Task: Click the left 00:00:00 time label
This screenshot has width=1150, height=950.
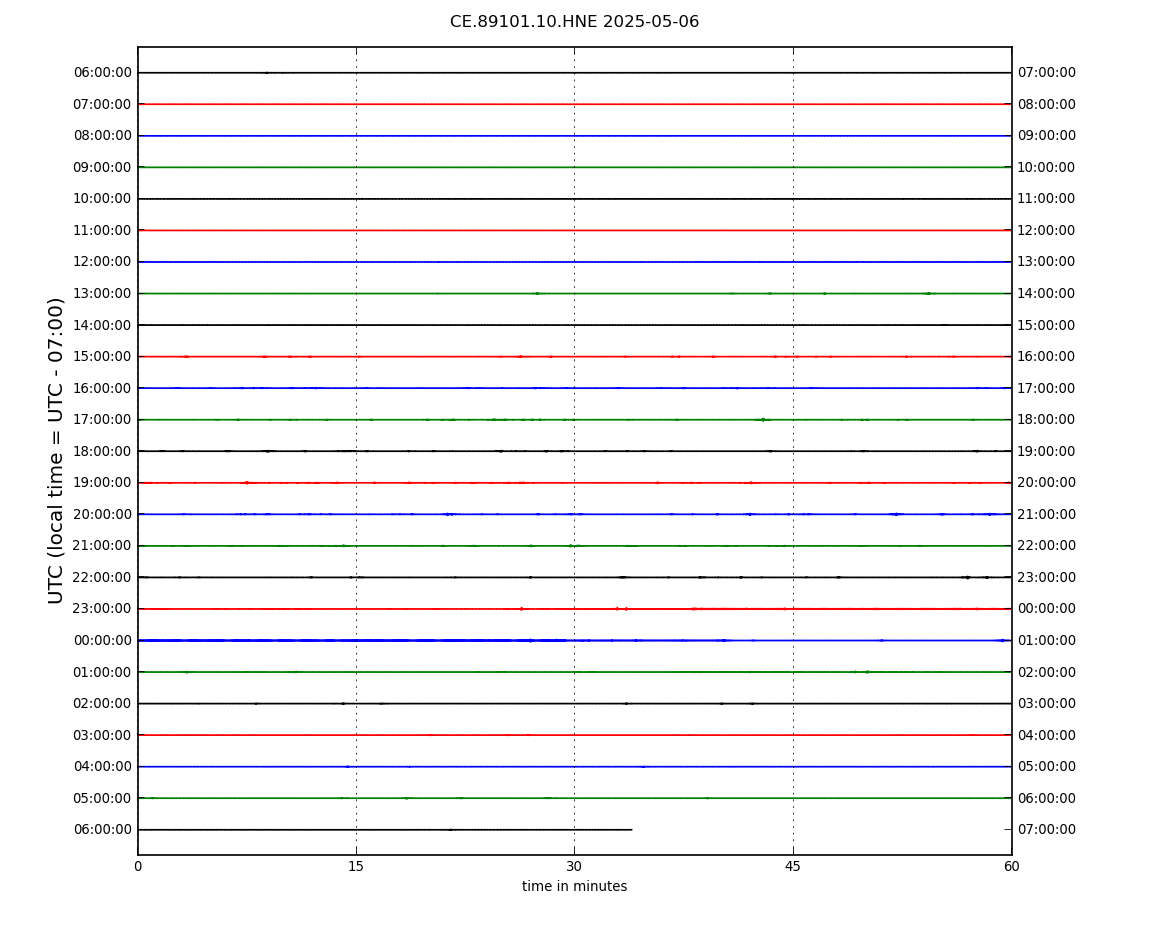Action: click(x=102, y=640)
